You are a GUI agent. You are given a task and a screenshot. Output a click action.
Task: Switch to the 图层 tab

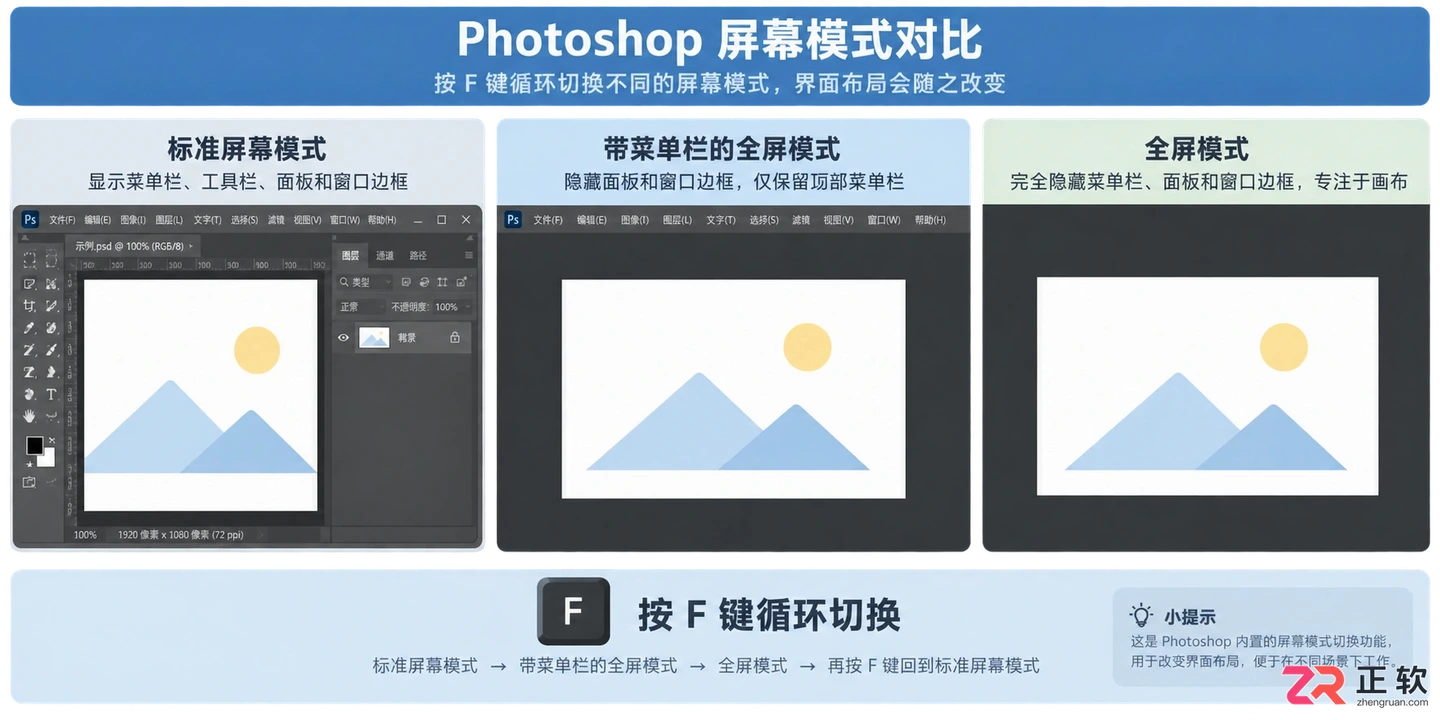pos(350,256)
